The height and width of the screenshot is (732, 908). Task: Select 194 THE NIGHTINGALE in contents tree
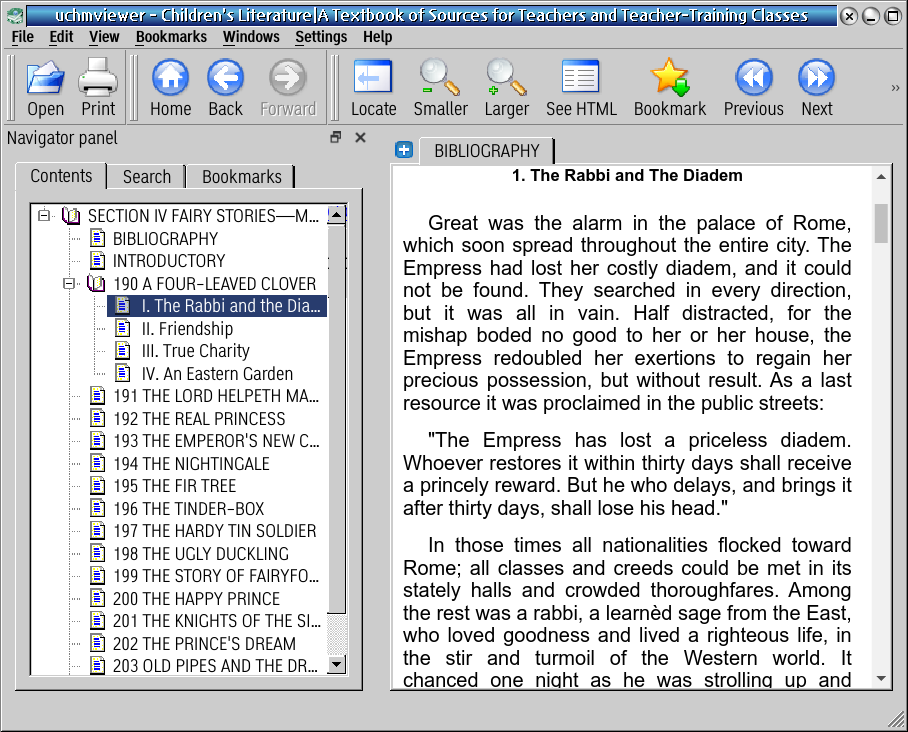click(191, 464)
